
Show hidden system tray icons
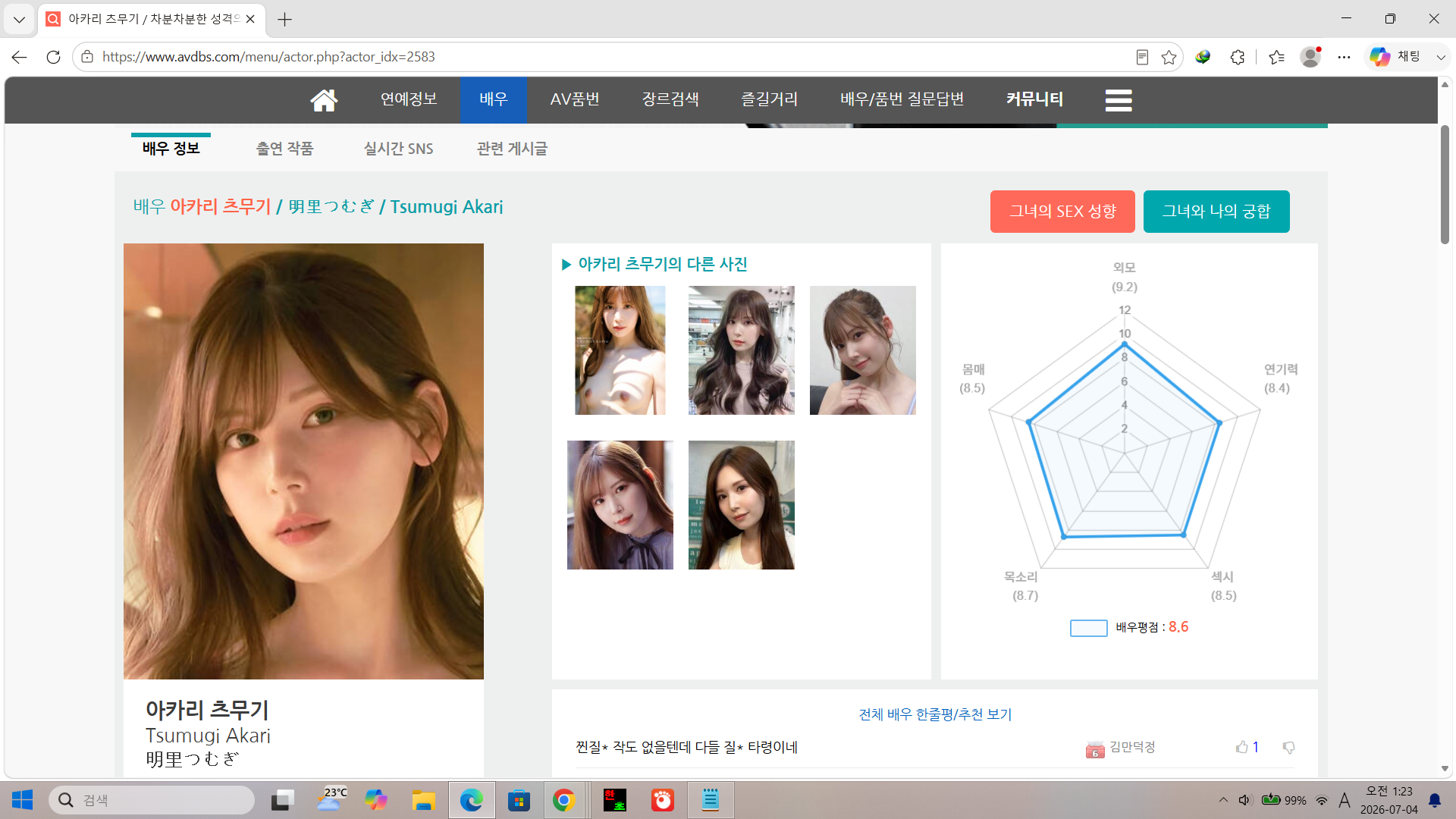(1223, 800)
